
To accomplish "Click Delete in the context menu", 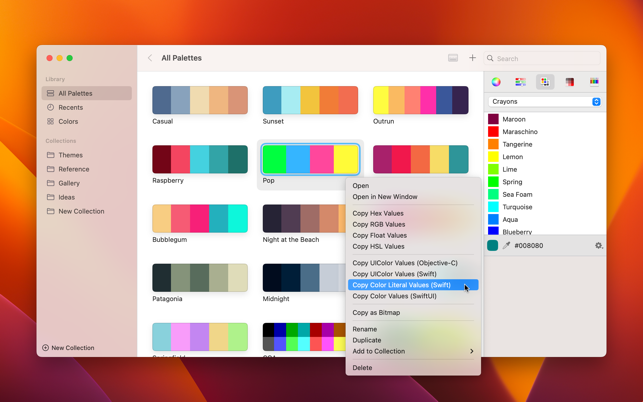I will (362, 368).
